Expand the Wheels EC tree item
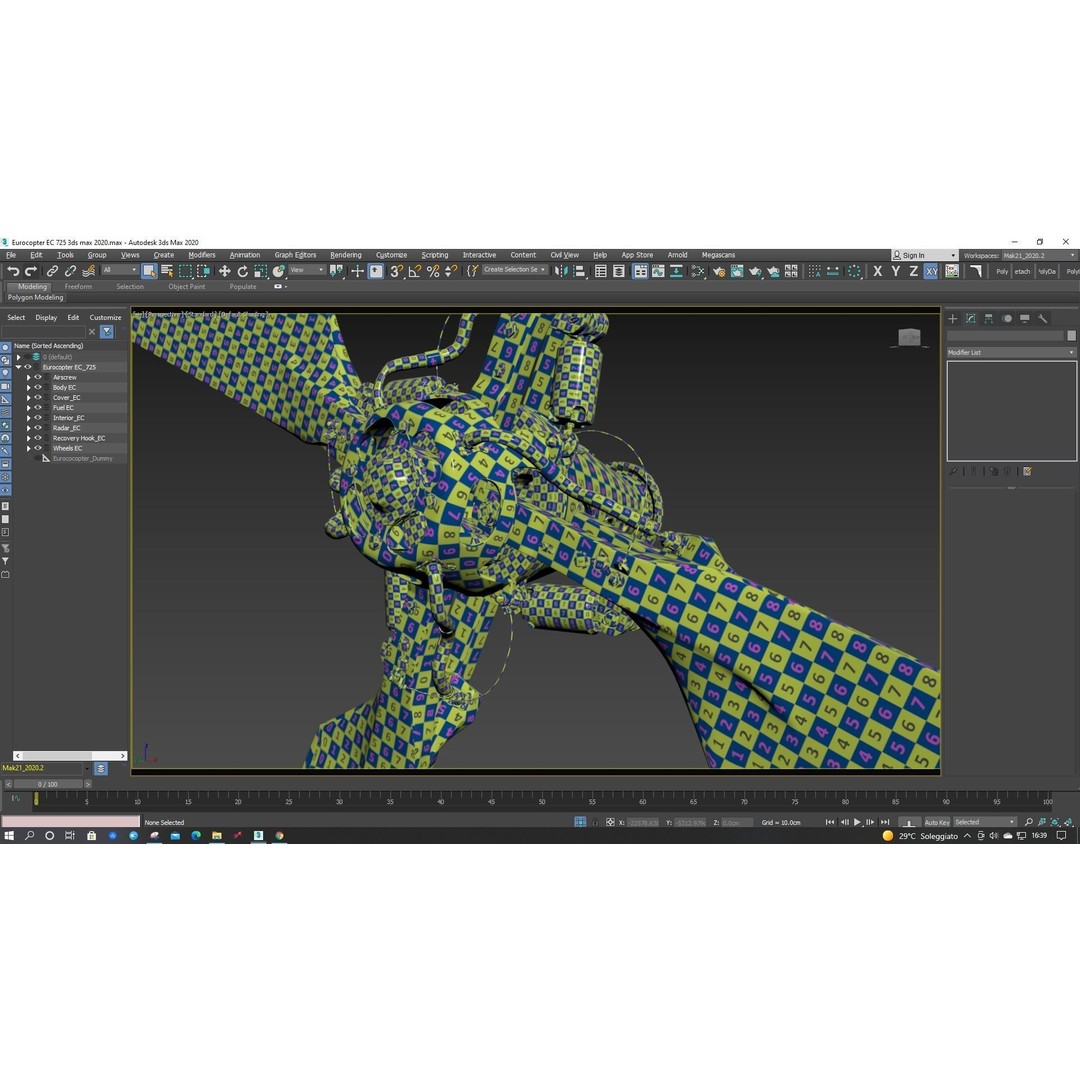 tap(29, 448)
